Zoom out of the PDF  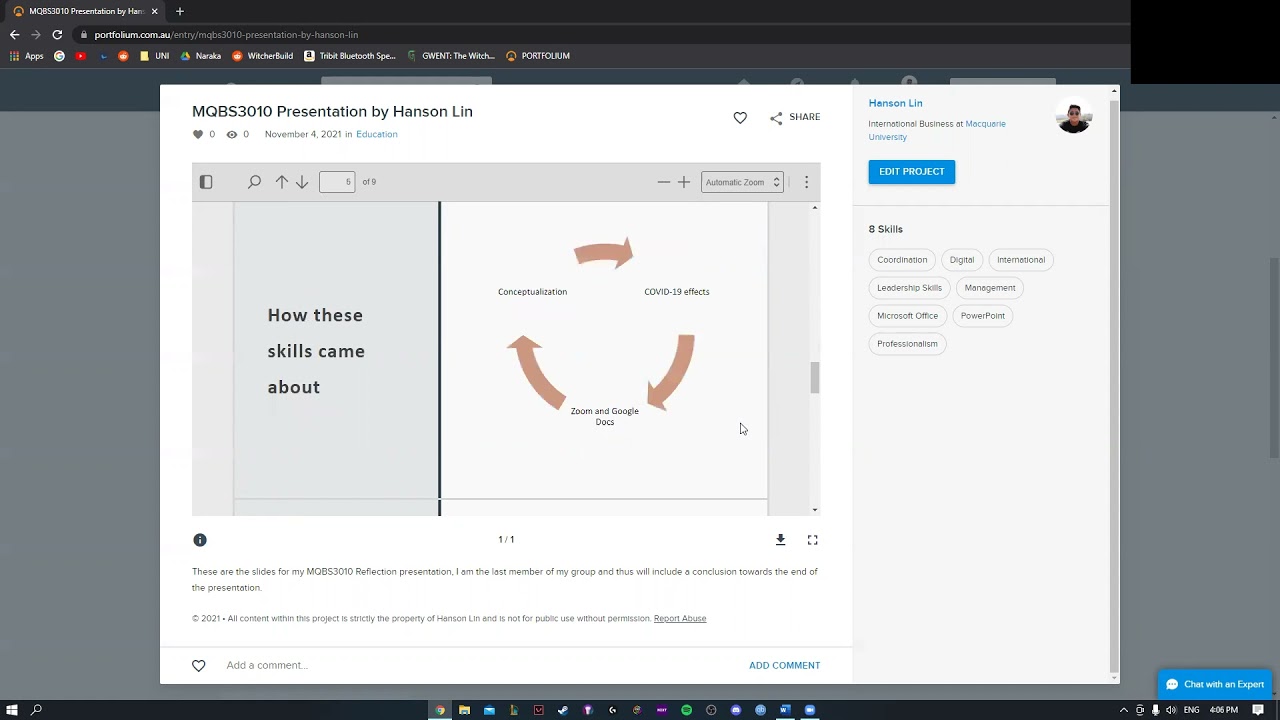[663, 182]
